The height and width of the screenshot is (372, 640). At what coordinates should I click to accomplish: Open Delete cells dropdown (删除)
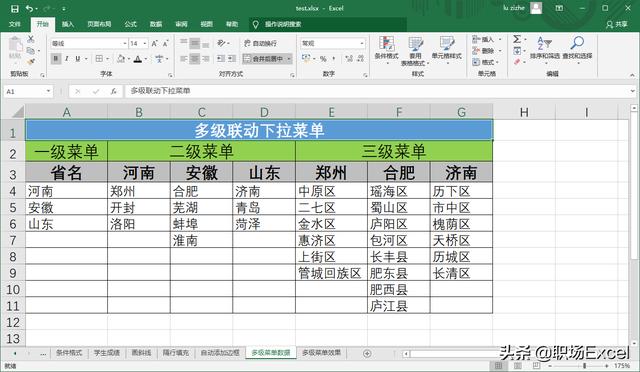point(487,51)
